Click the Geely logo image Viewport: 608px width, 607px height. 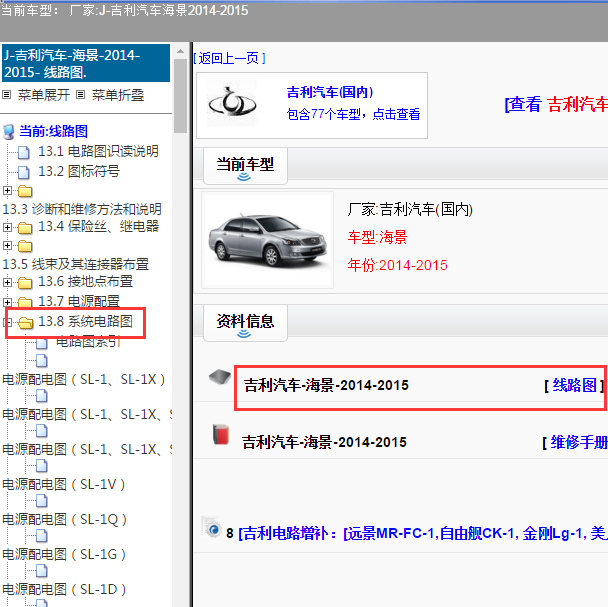coord(232,103)
